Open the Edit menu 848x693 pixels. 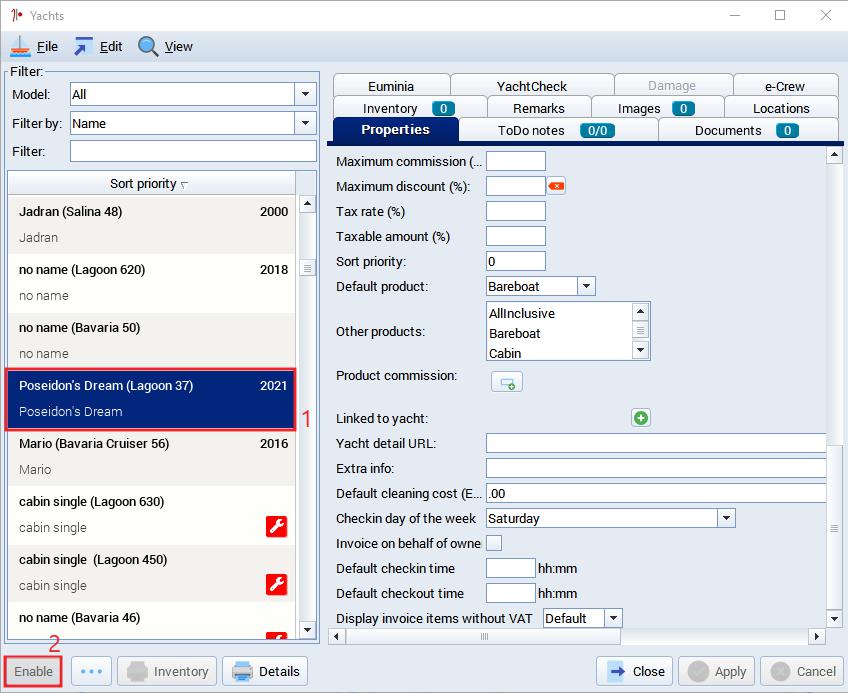pos(98,47)
